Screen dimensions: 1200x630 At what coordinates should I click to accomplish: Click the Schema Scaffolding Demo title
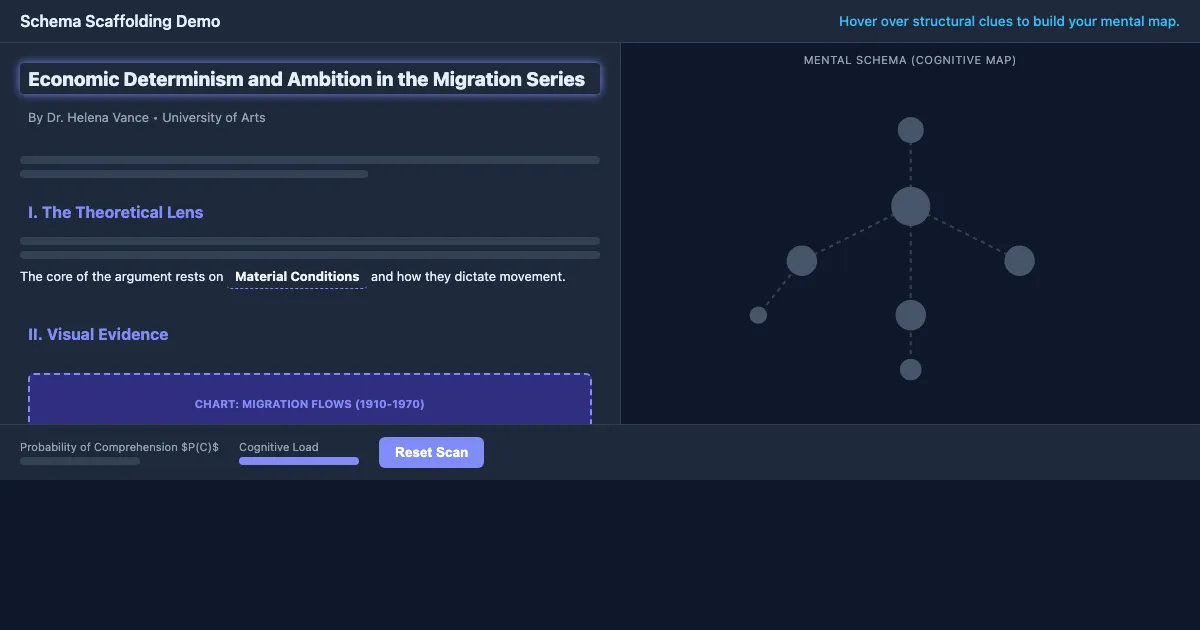(x=120, y=21)
